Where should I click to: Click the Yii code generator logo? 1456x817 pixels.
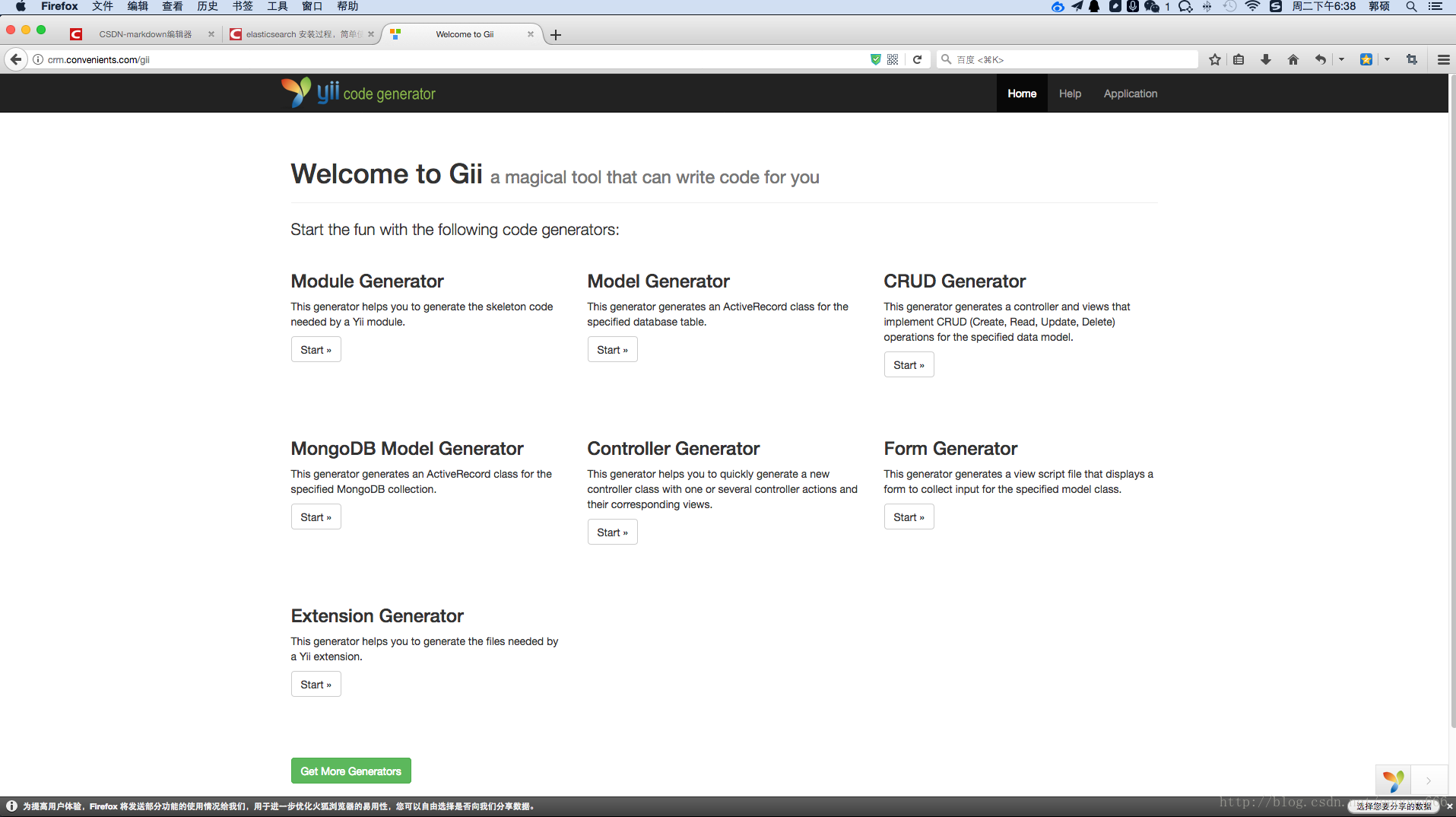point(358,93)
